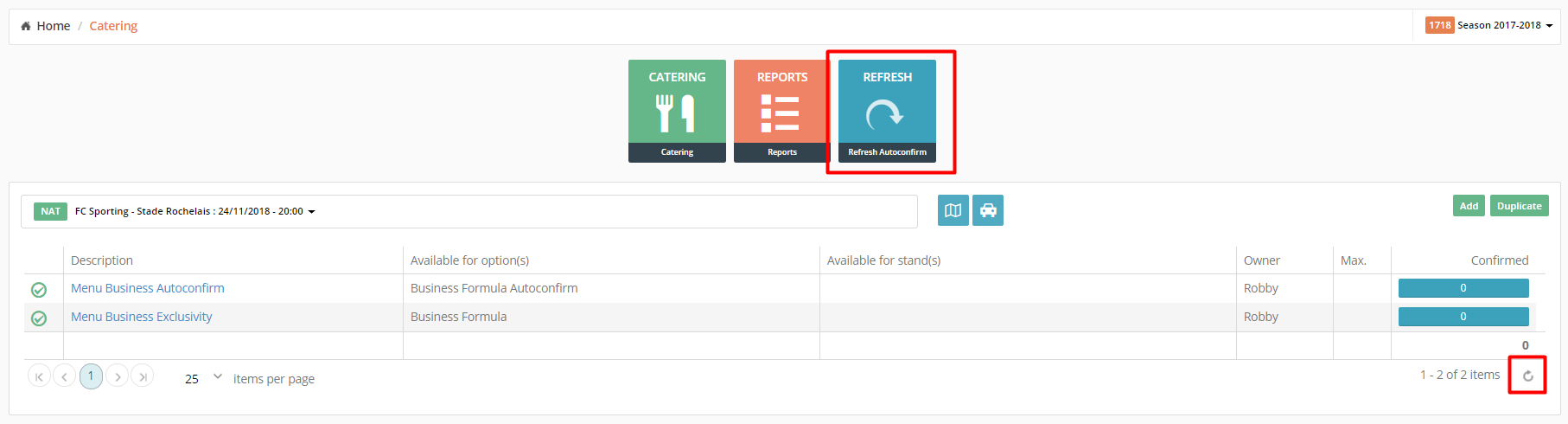
Task: Click the NAT badge
Action: tap(50, 211)
